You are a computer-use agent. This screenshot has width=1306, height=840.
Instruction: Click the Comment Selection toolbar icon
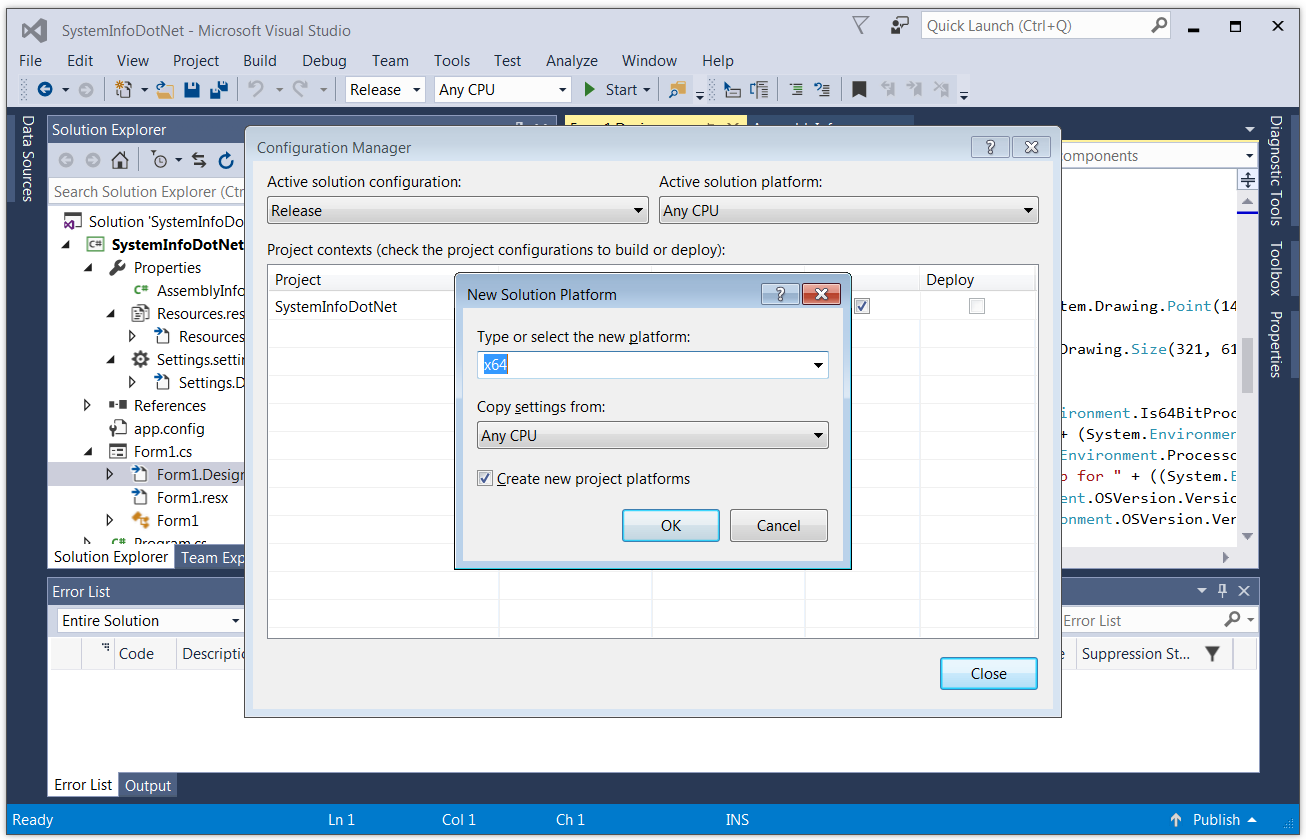point(796,90)
